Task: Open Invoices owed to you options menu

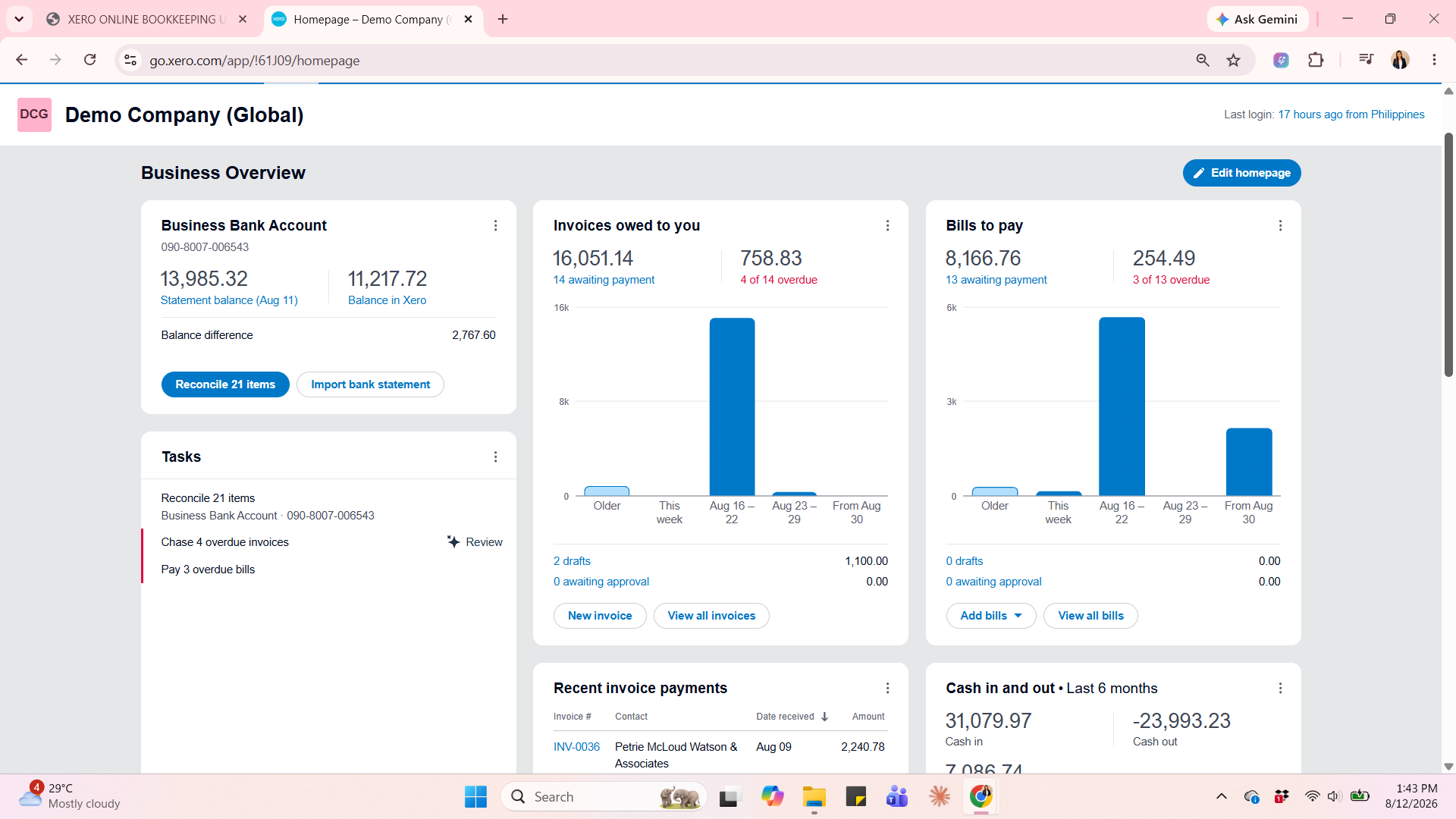Action: (x=887, y=226)
